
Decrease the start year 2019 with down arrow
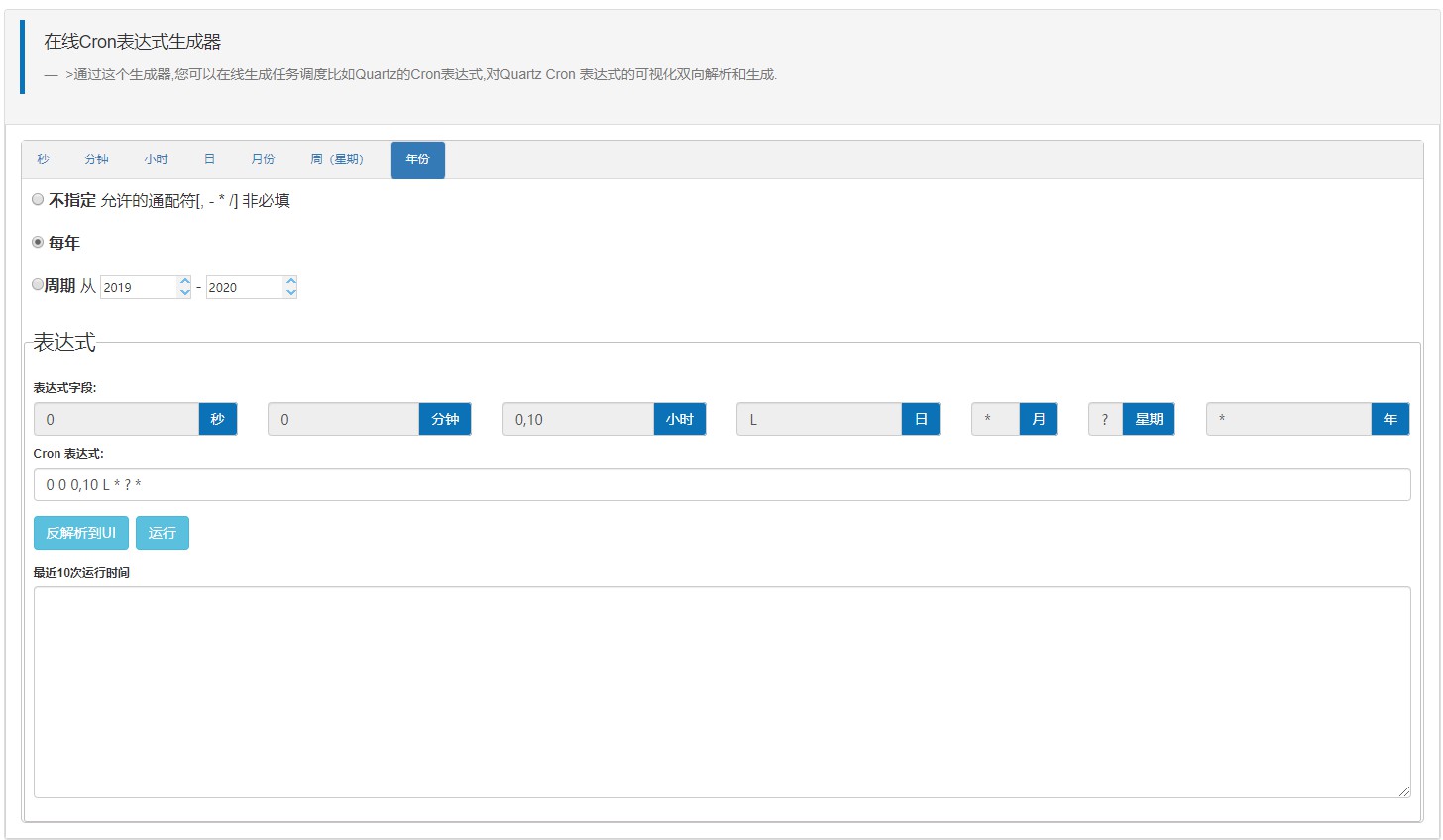184,292
